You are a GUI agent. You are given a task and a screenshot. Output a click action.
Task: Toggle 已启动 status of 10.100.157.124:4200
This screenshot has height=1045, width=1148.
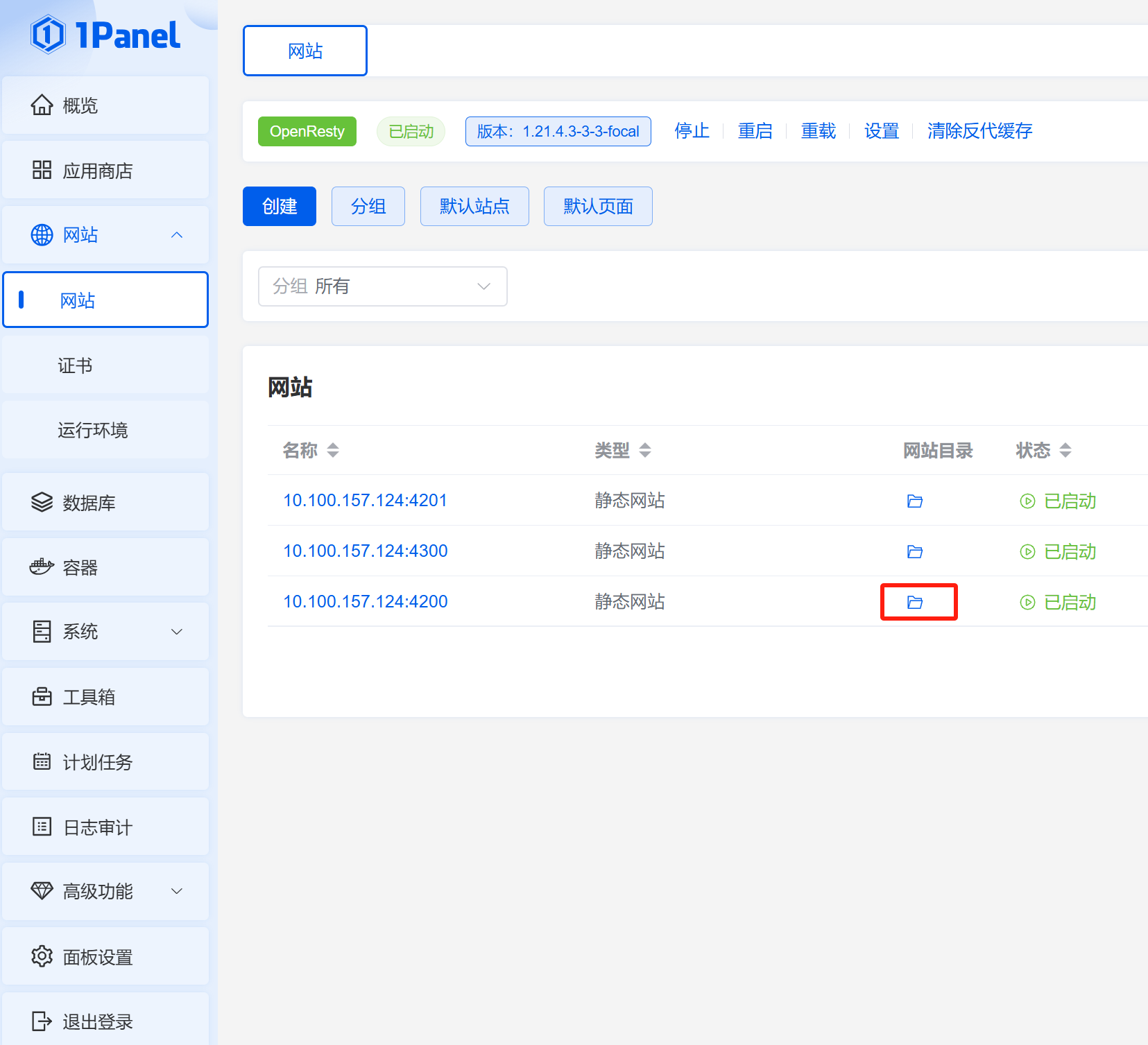[x=1058, y=602]
